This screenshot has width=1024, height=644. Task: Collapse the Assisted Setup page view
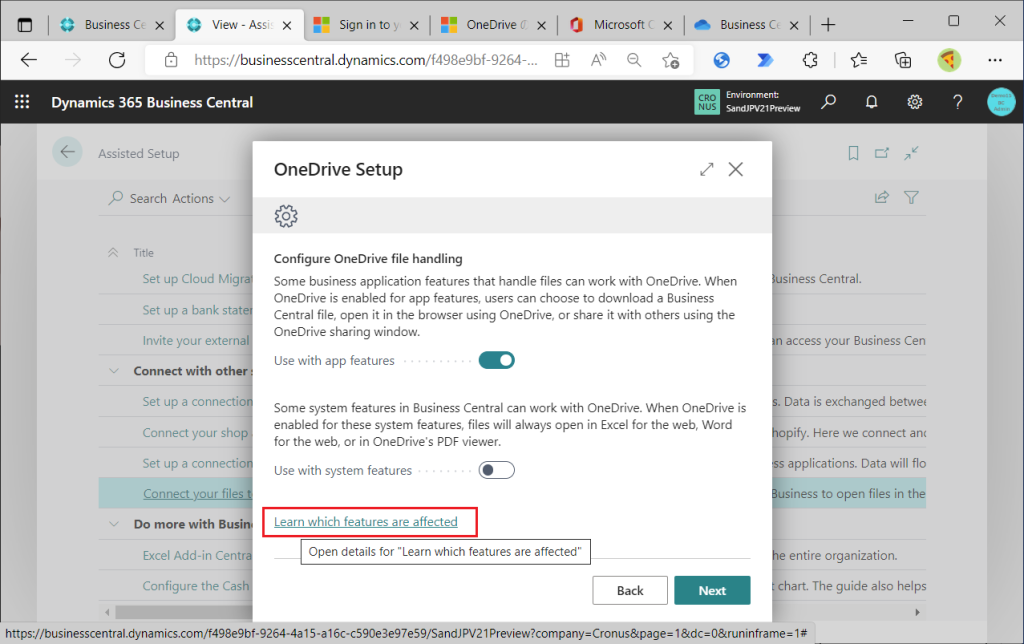pyautogui.click(x=911, y=153)
